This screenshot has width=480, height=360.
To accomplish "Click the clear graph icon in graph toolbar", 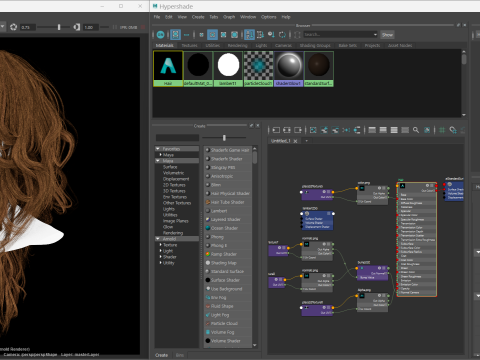I will [313, 130].
